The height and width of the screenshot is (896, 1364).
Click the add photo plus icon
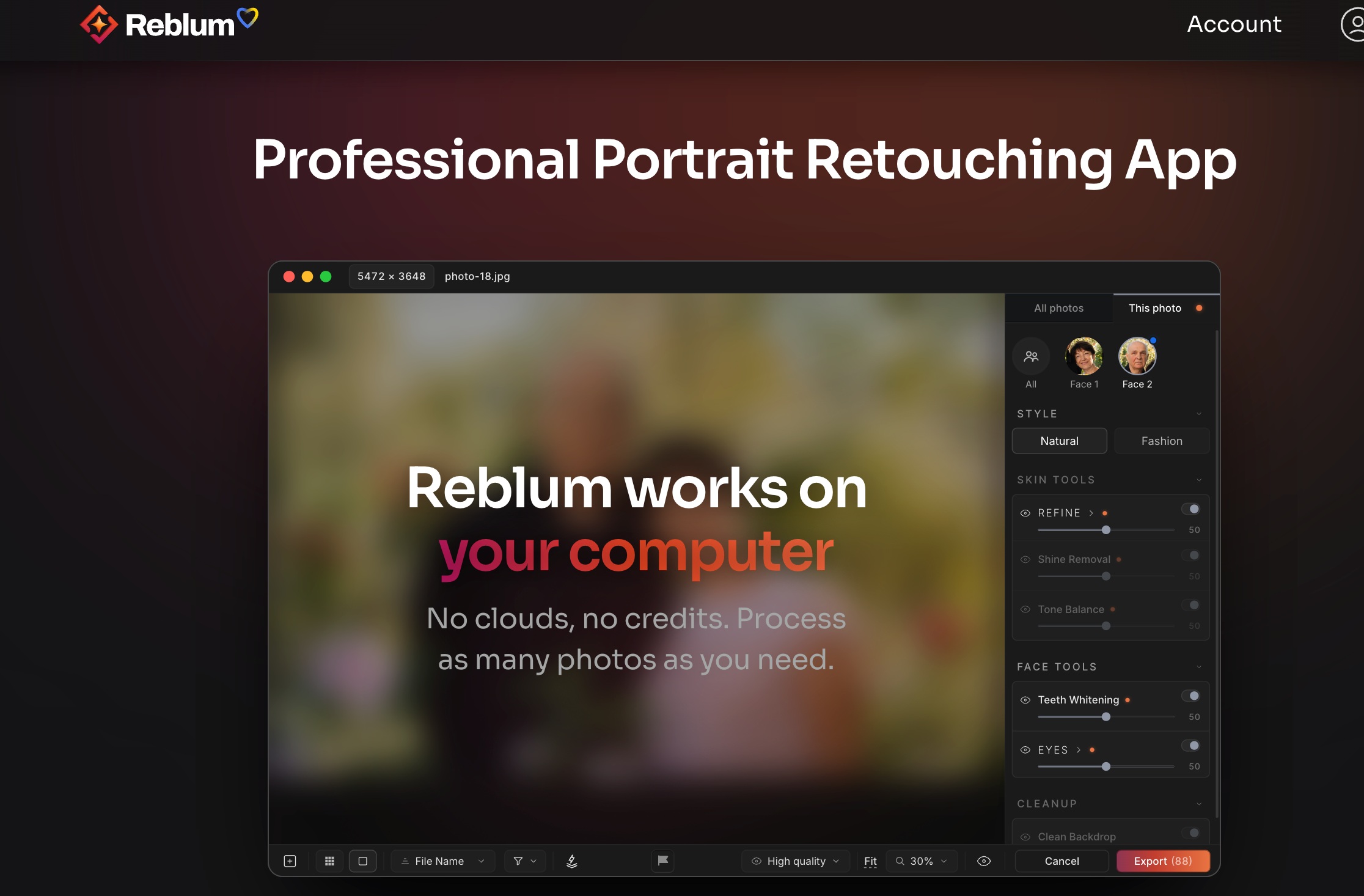290,861
